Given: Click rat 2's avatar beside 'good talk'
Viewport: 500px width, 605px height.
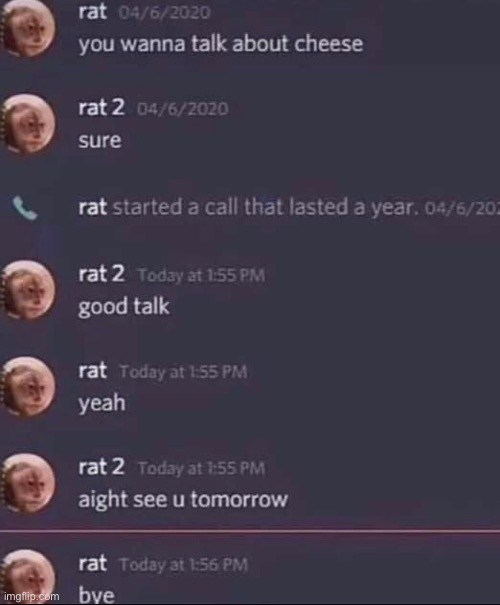Looking at the screenshot, I should click(27, 290).
